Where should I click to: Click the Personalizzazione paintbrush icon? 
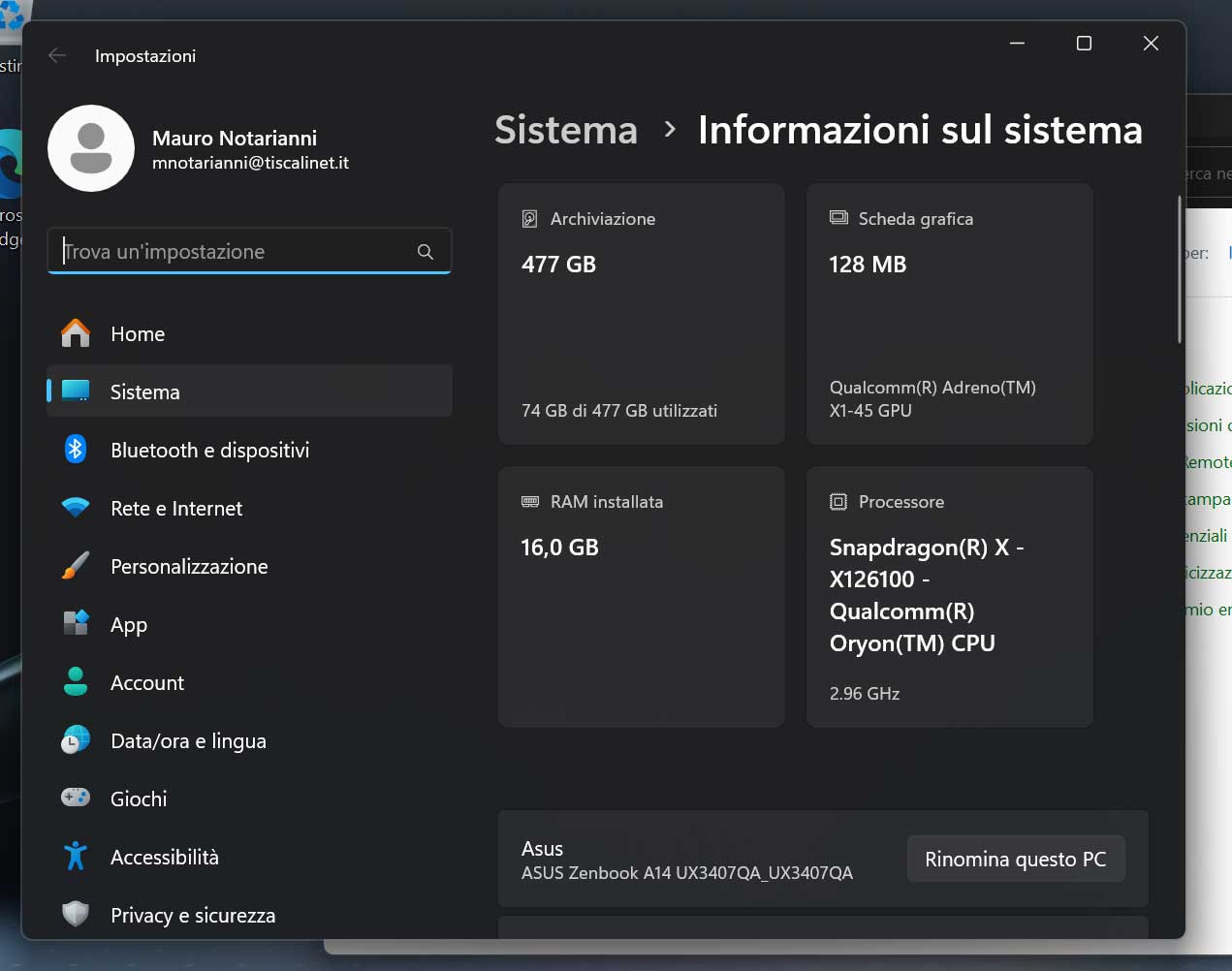[76, 566]
